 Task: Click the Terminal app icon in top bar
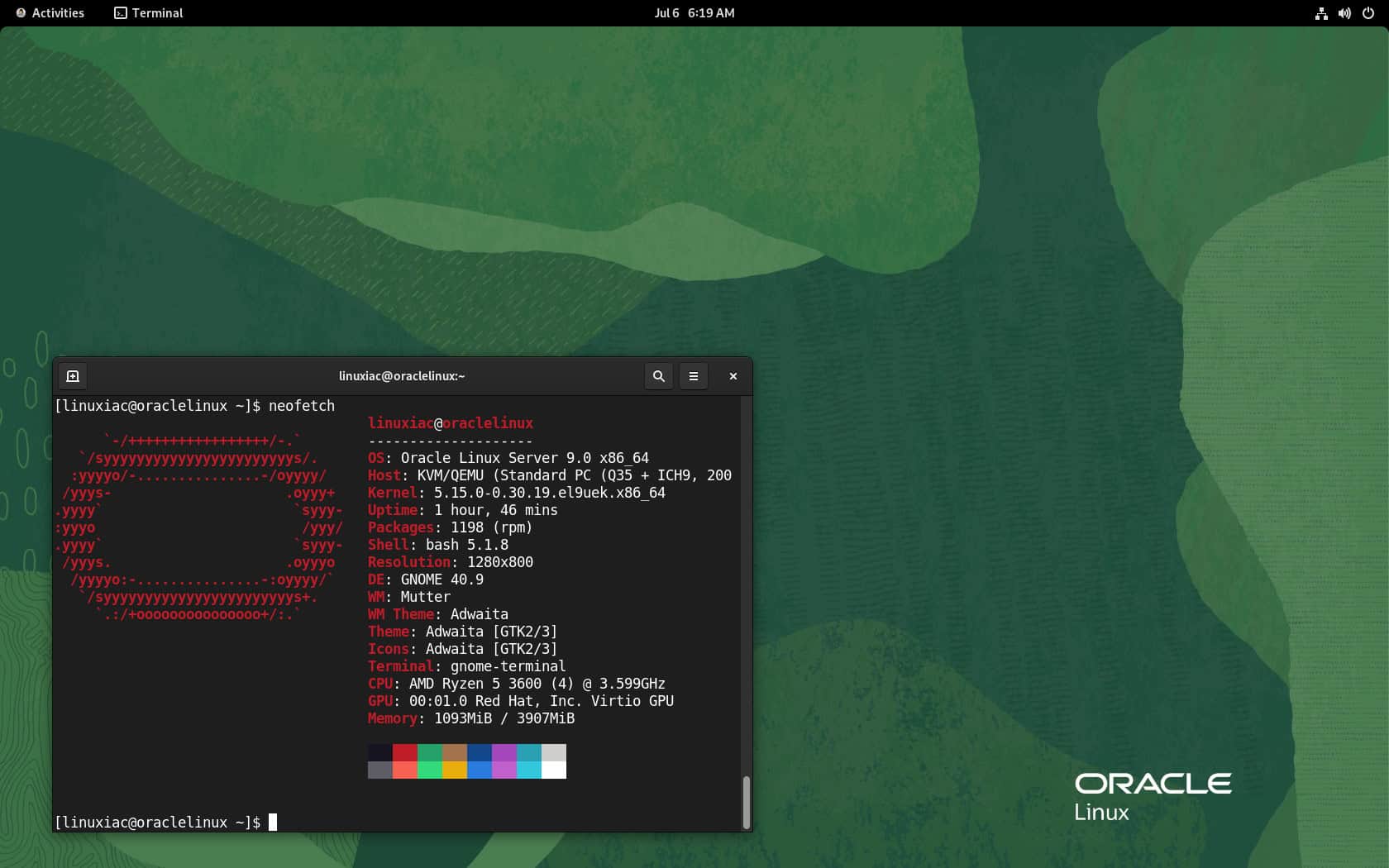click(x=121, y=13)
